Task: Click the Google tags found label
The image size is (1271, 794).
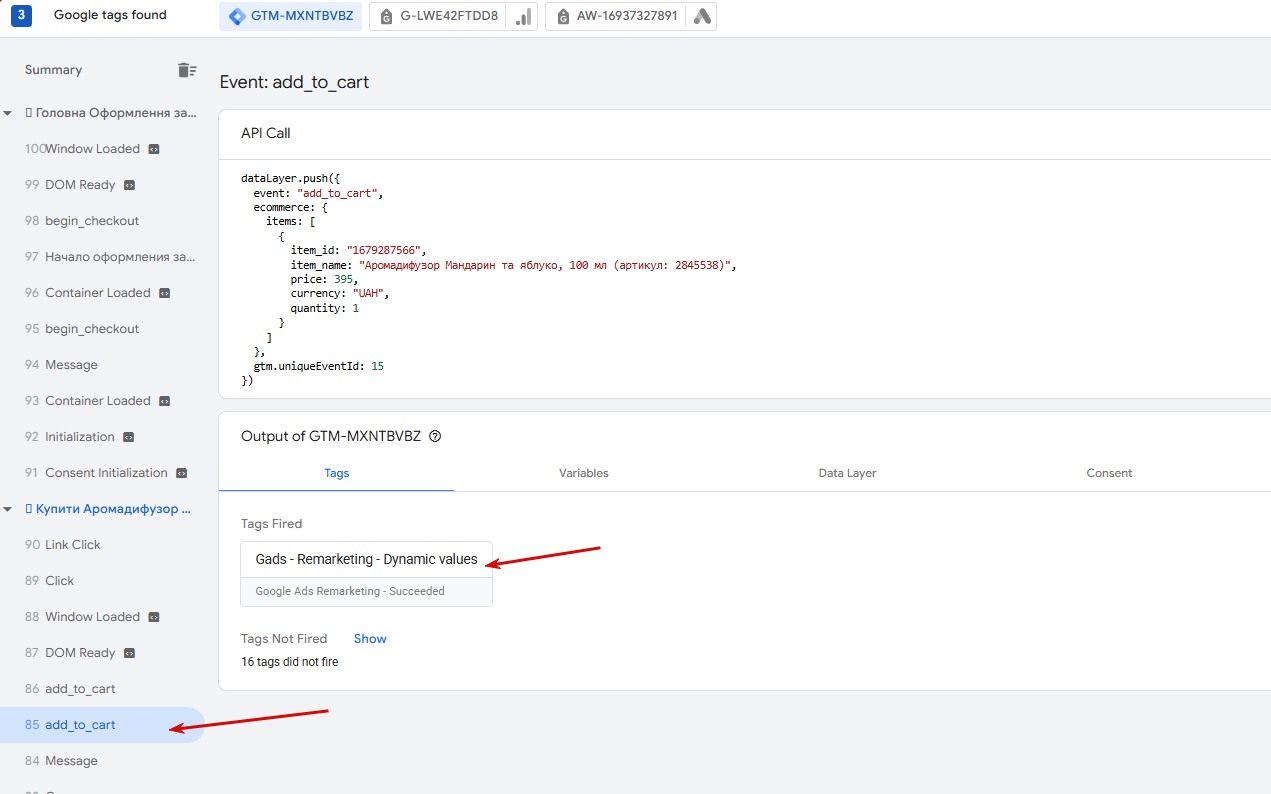Action: (x=110, y=15)
